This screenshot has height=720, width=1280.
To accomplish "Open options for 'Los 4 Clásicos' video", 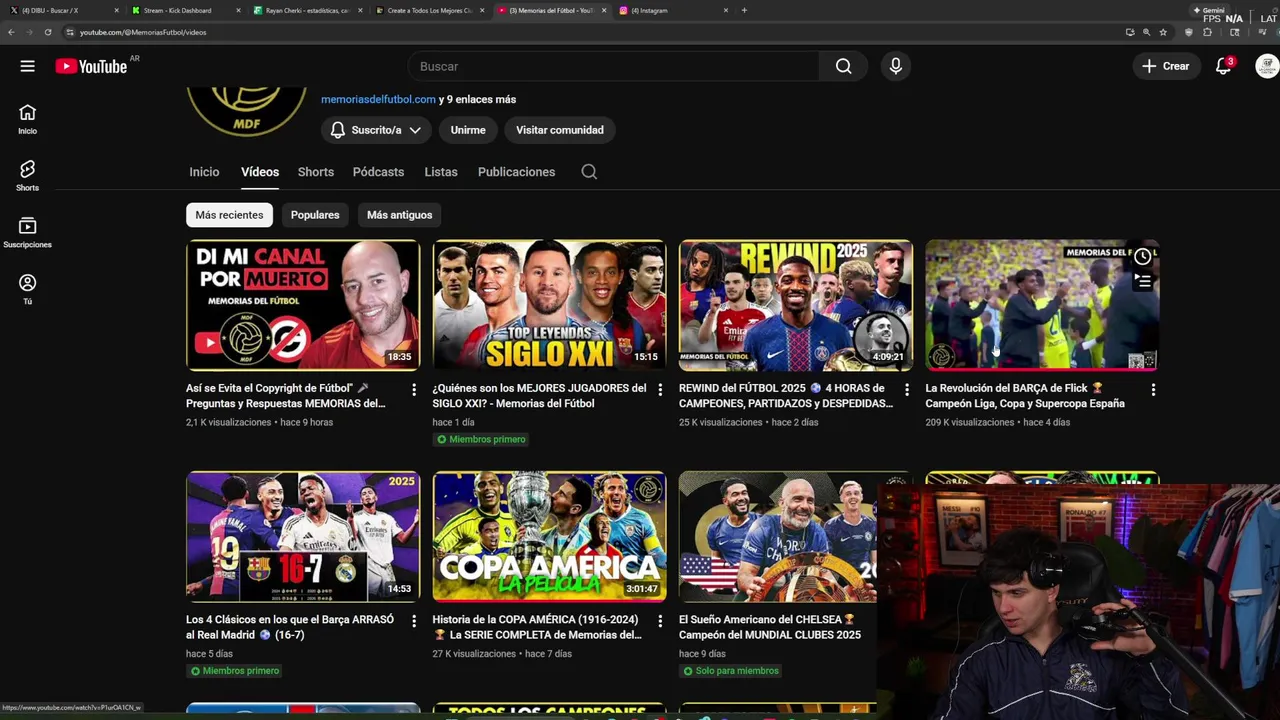I will coord(413,621).
